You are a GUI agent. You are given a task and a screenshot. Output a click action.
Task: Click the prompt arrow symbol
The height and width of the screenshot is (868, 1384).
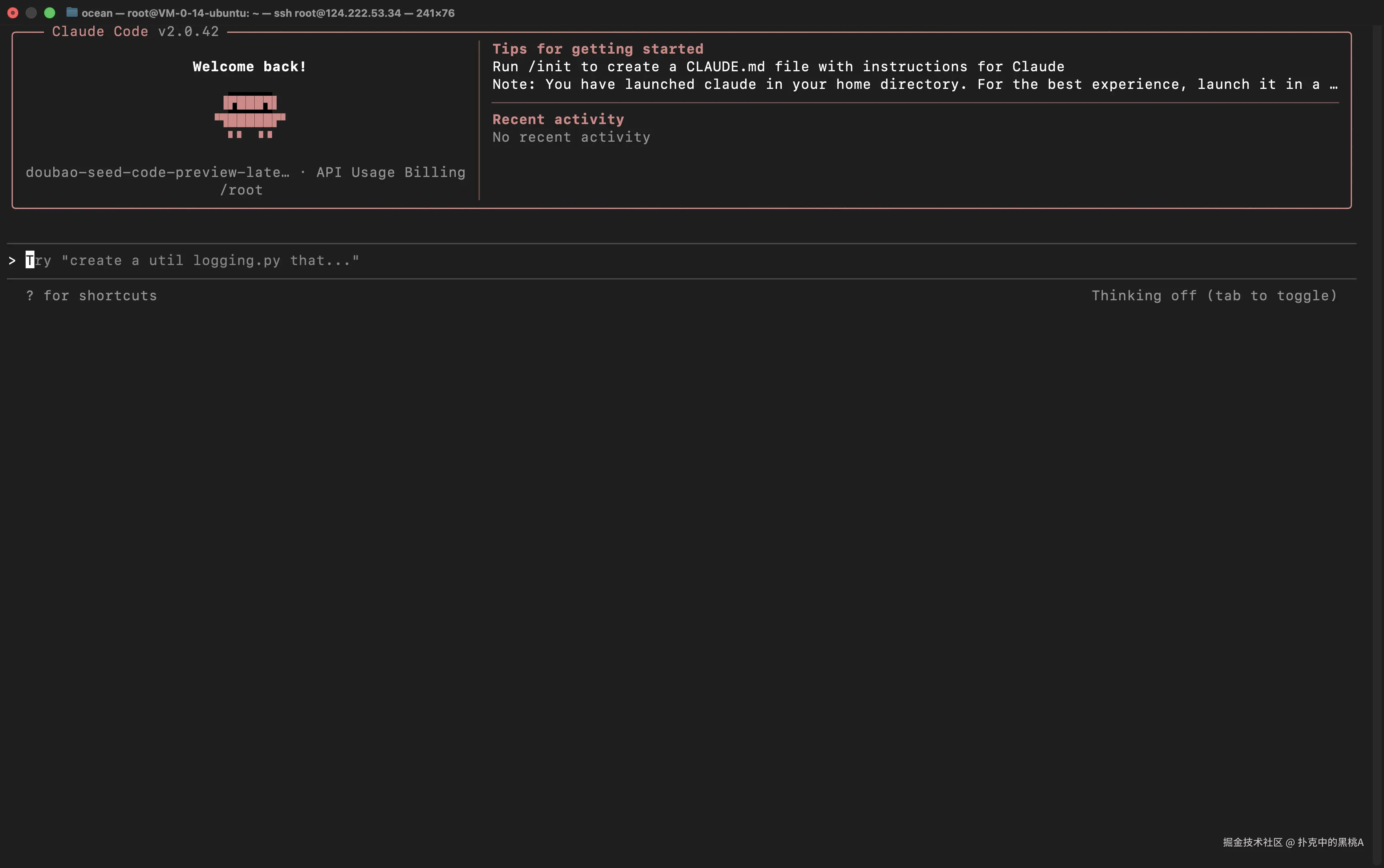click(12, 261)
